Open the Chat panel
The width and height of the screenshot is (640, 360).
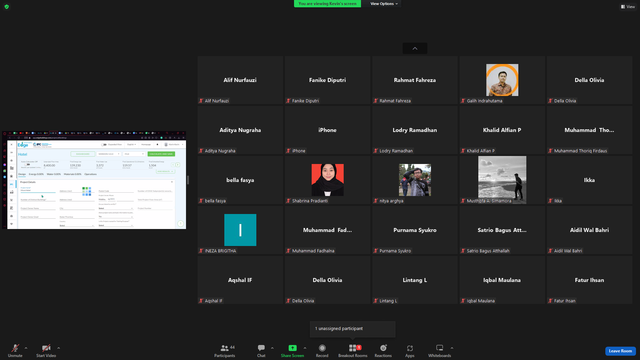tap(261, 350)
